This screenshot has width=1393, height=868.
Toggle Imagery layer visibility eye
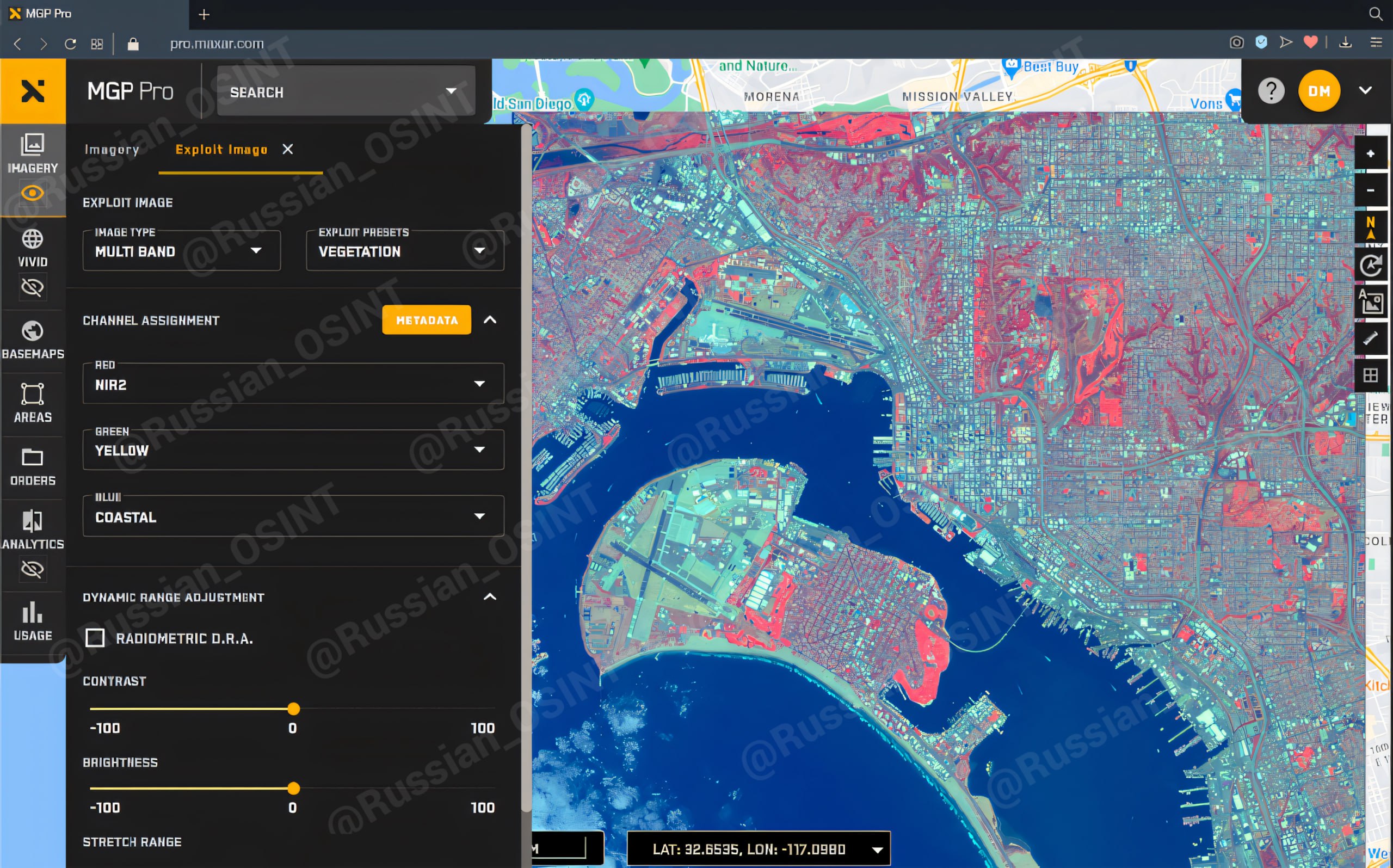pyautogui.click(x=32, y=193)
